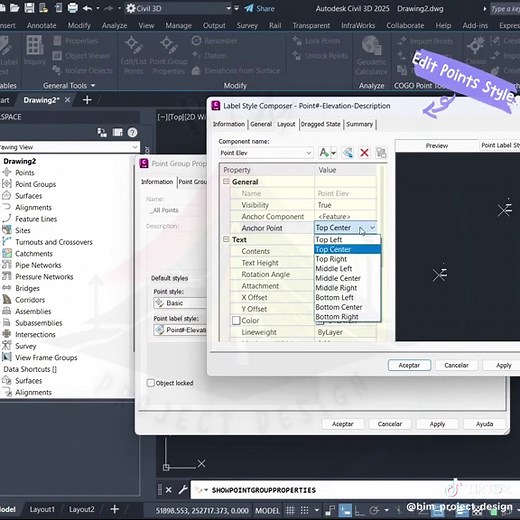Open the Survey ribbon tab
The height and width of the screenshot is (520, 520).
[247, 25]
